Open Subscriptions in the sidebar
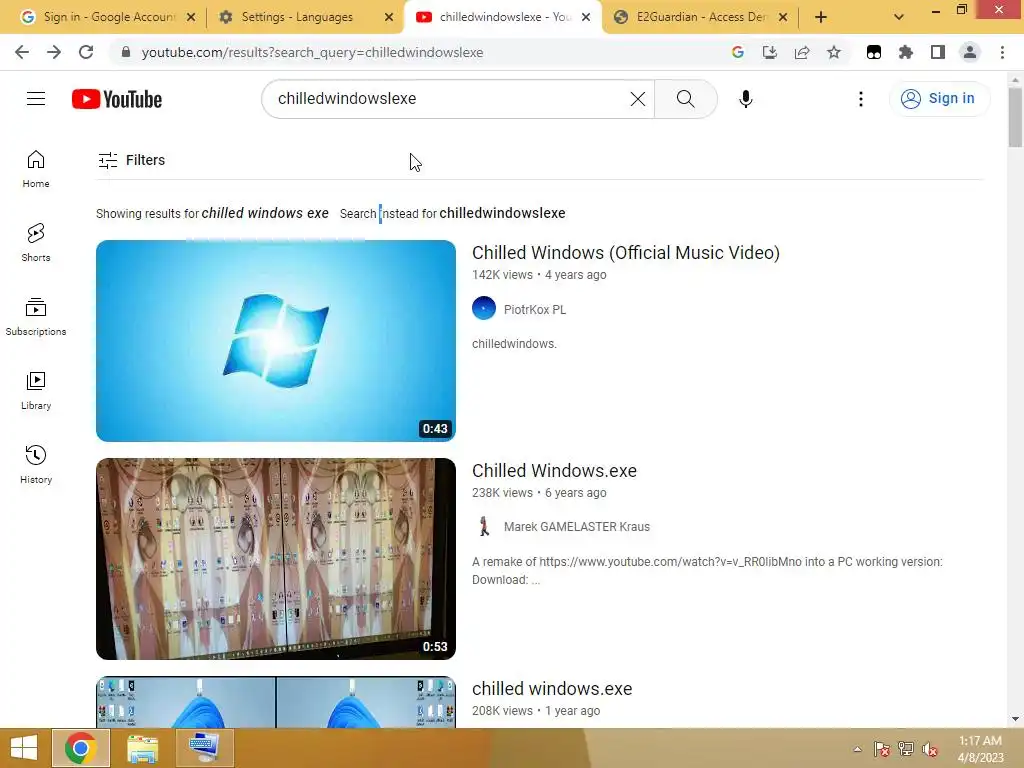This screenshot has height=768, width=1024. click(x=36, y=317)
